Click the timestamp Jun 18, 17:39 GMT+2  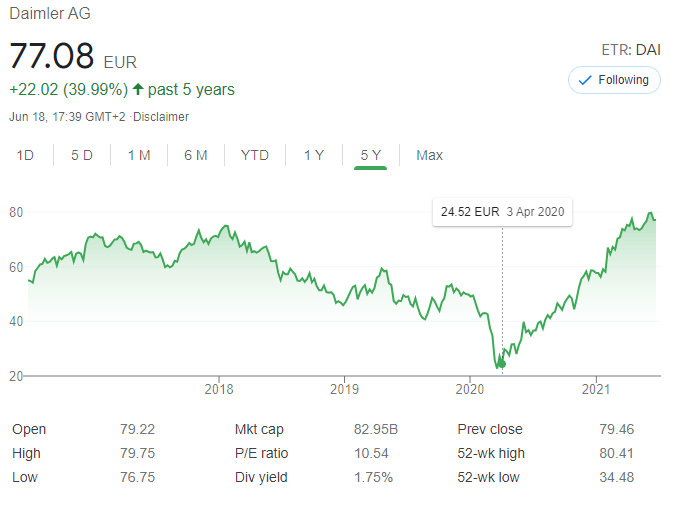pyautogui.click(x=67, y=117)
